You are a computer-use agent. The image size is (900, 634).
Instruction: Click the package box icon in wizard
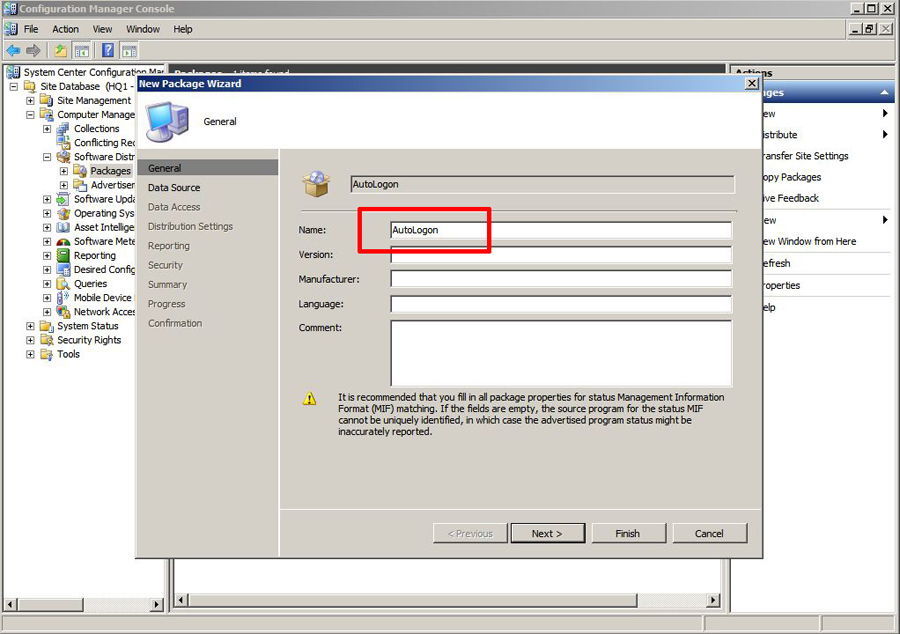point(316,184)
